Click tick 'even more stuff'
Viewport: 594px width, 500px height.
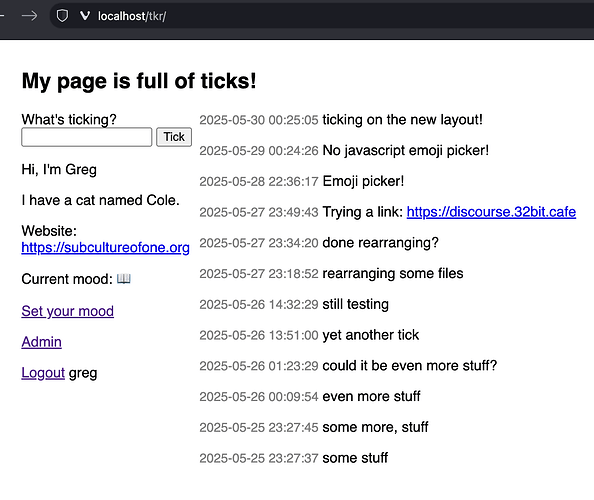pyautogui.click(x=371, y=396)
